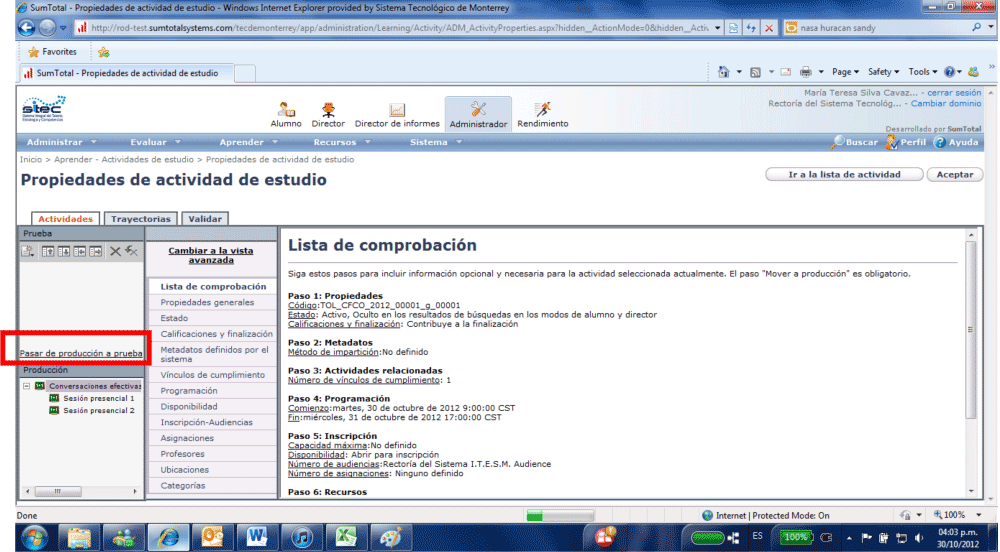
Task: Select Sesión presencial 1 tree item
Action: pos(98,398)
